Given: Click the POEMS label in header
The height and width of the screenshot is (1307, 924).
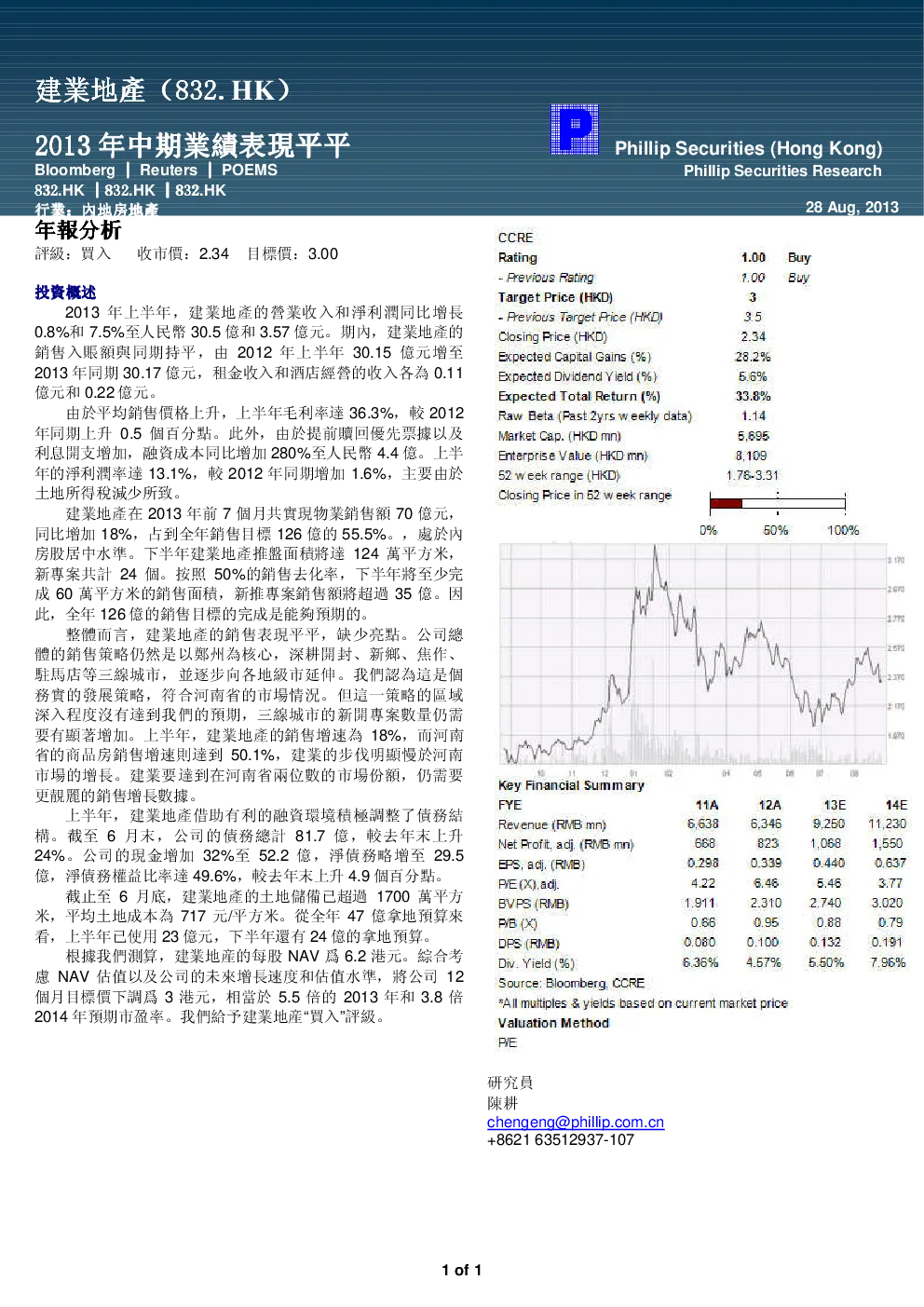Looking at the screenshot, I should point(250,170).
